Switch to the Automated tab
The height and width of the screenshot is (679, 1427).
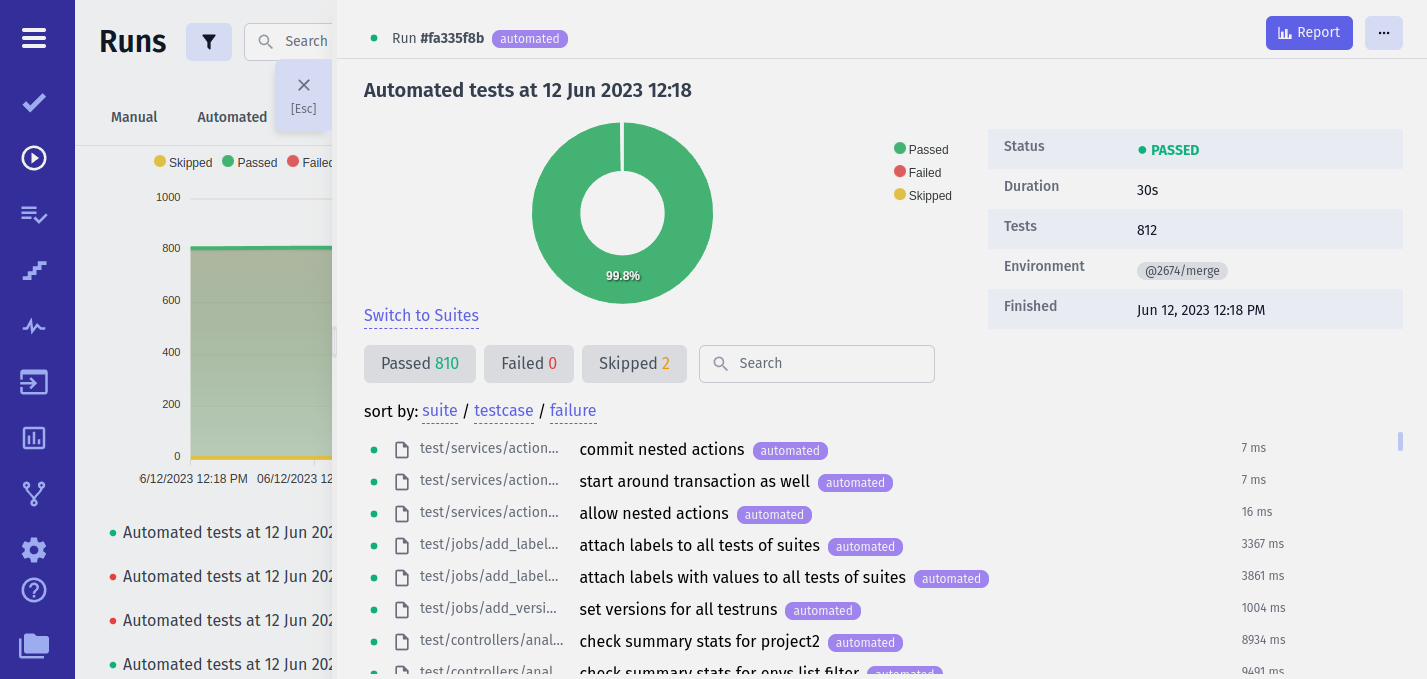coord(232,117)
